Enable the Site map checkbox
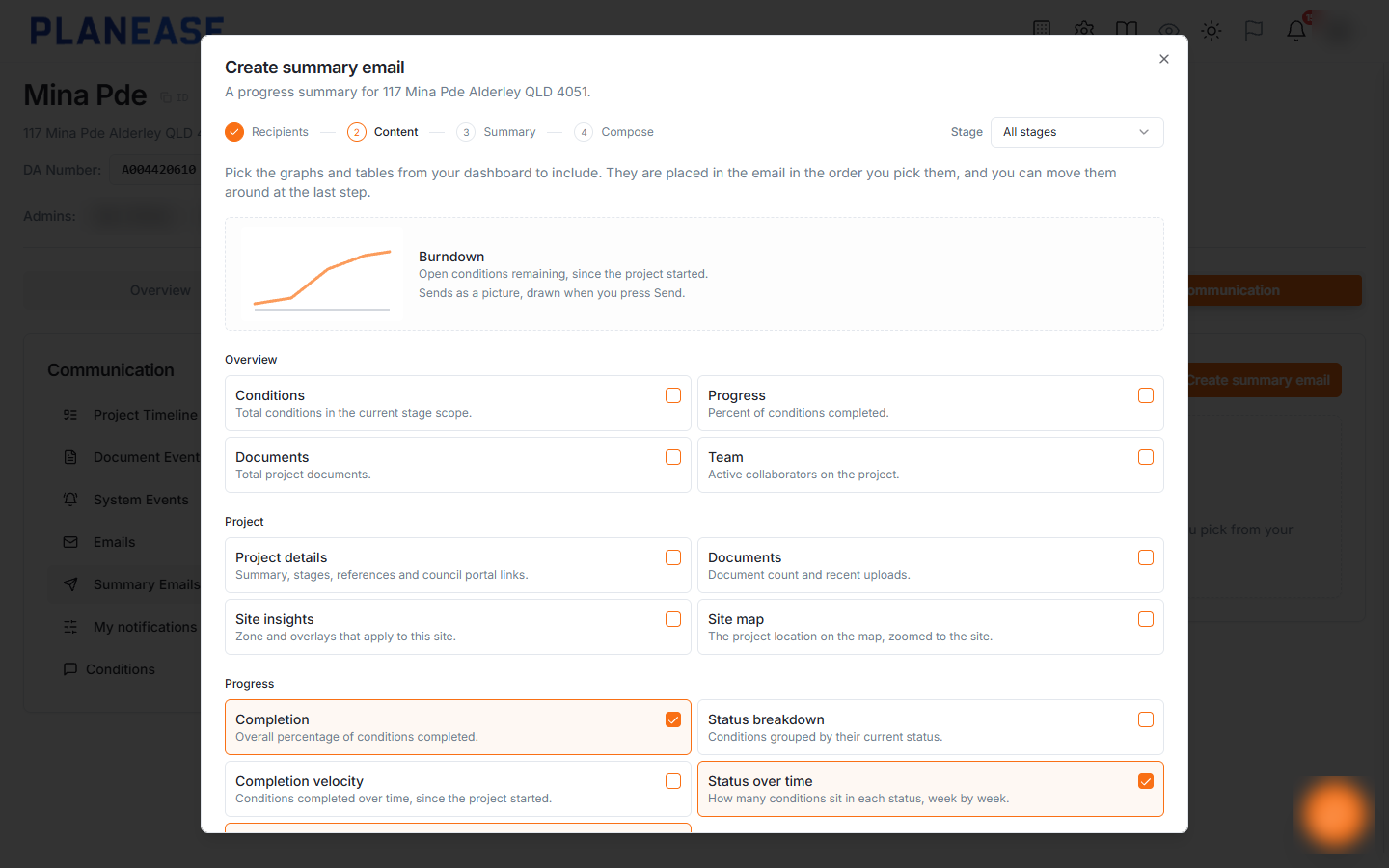The height and width of the screenshot is (868, 1389). coord(1146,619)
